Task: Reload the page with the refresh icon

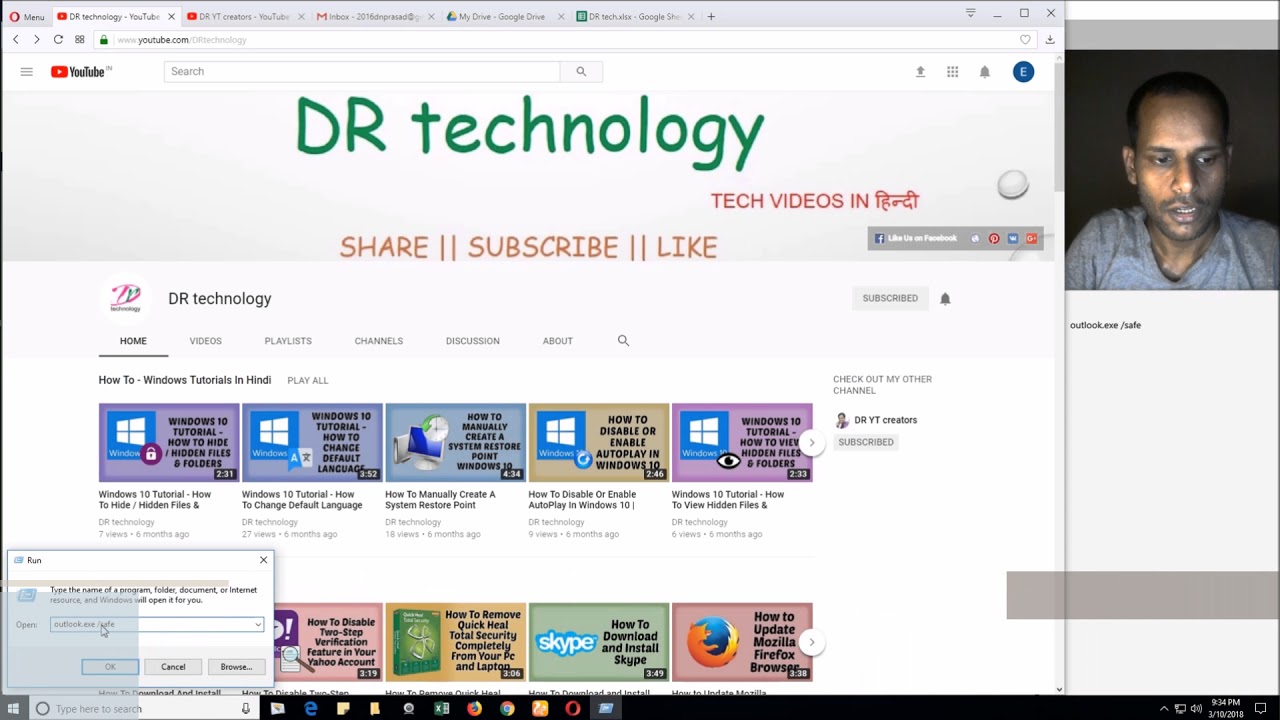Action: click(58, 40)
